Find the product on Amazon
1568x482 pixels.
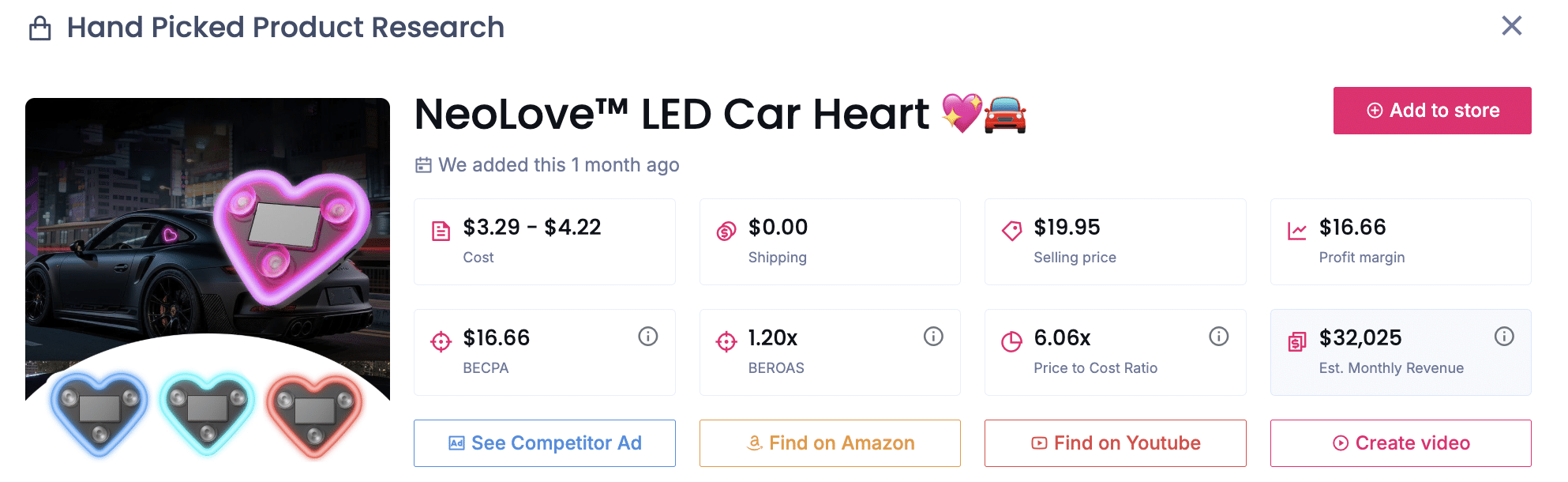829,443
